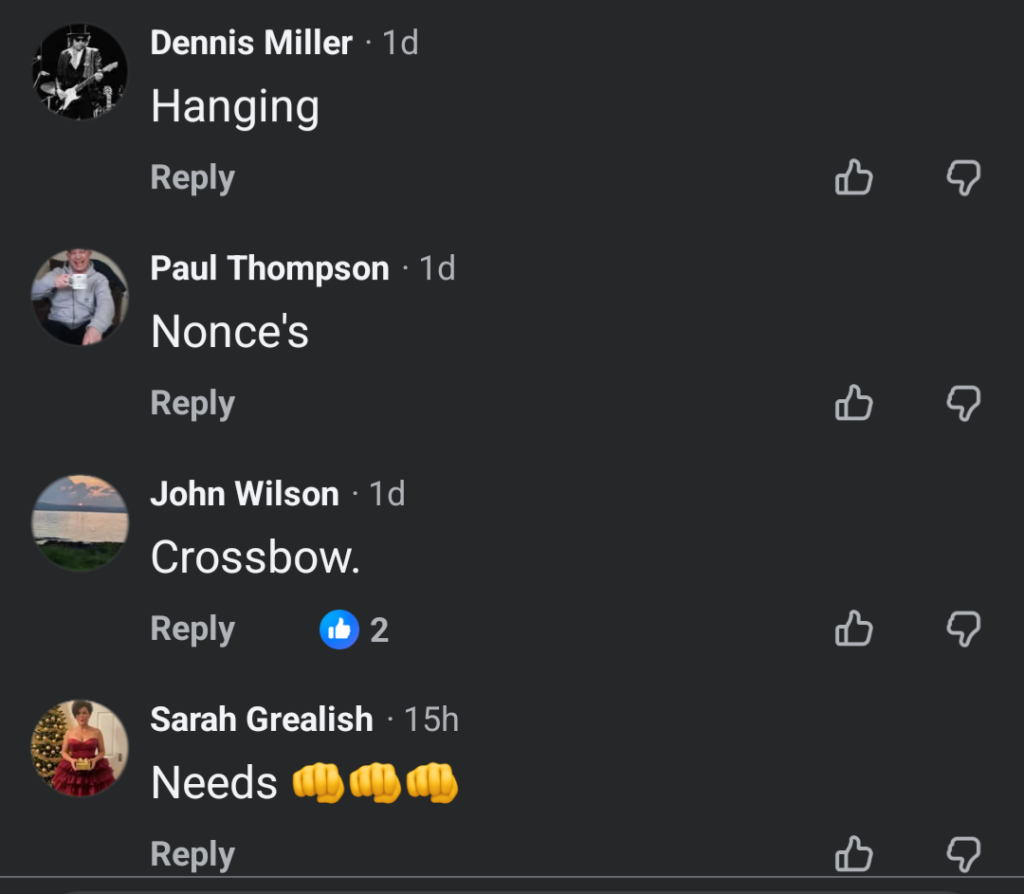Dislike Paul Thompson's comment

point(963,404)
